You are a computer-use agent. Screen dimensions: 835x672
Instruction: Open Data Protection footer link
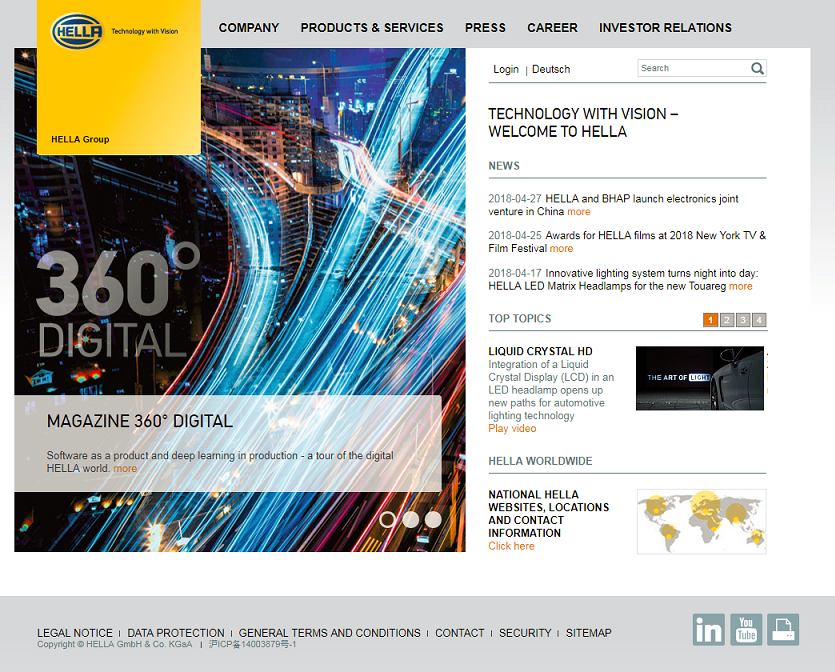pyautogui.click(x=176, y=633)
